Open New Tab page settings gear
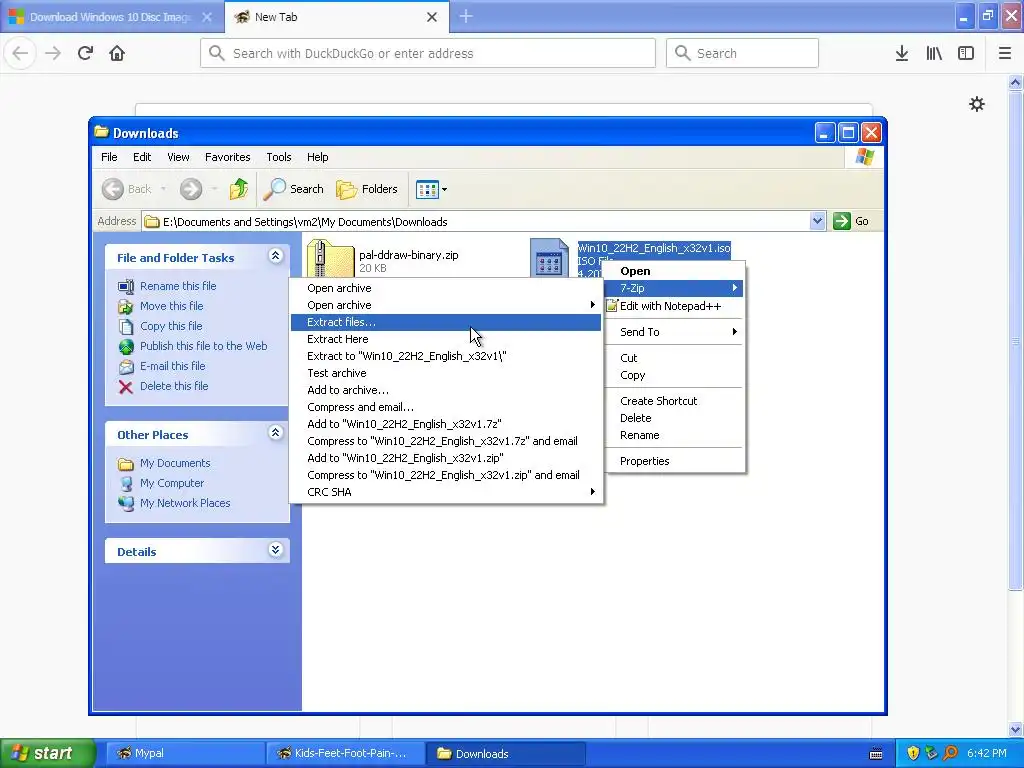 click(x=977, y=104)
